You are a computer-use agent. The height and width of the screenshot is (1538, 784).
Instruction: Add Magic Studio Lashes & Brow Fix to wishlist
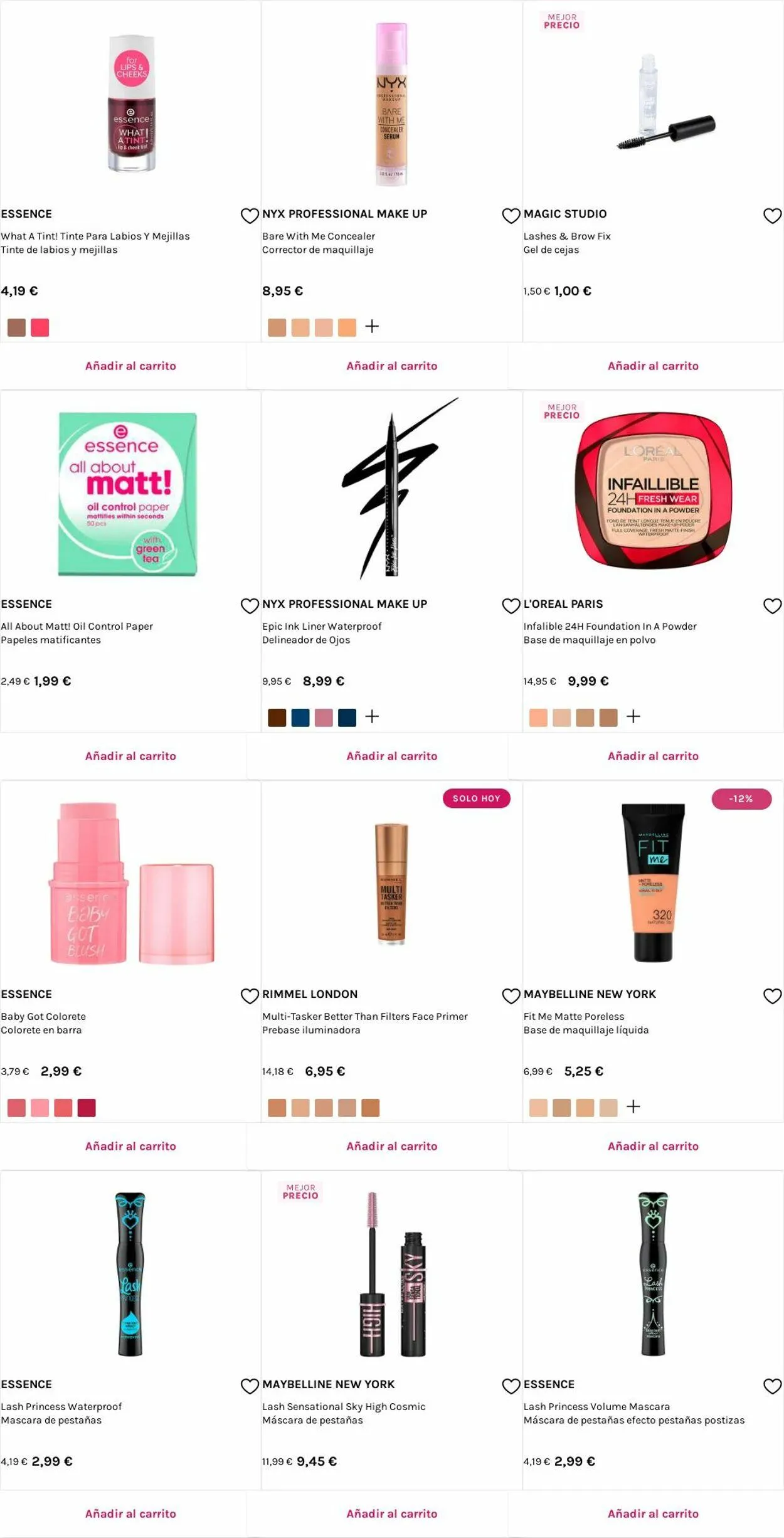(772, 216)
